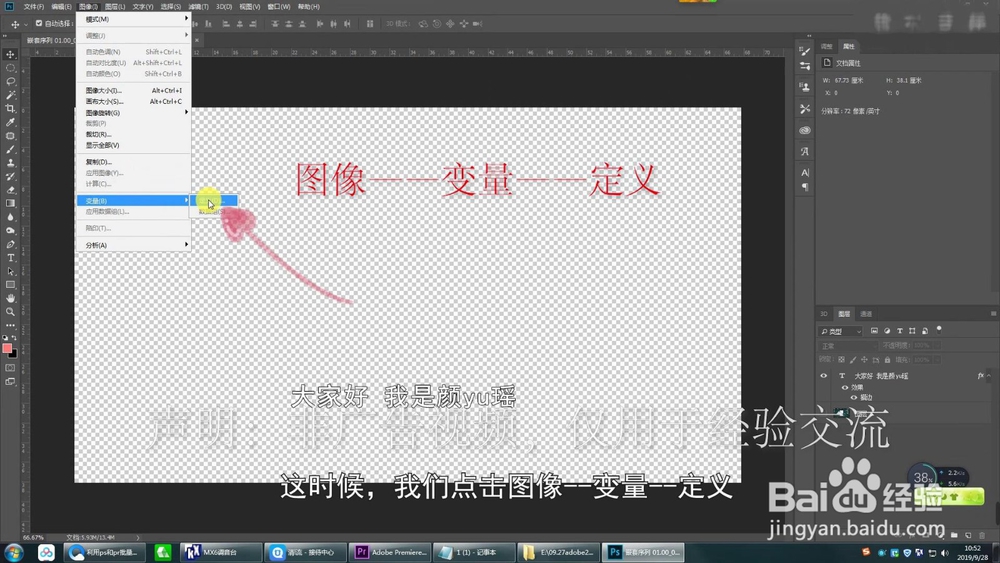This screenshot has height=563, width=1000.
Task: Select the Elliptical Marquee tool
Action: [x=10, y=68]
